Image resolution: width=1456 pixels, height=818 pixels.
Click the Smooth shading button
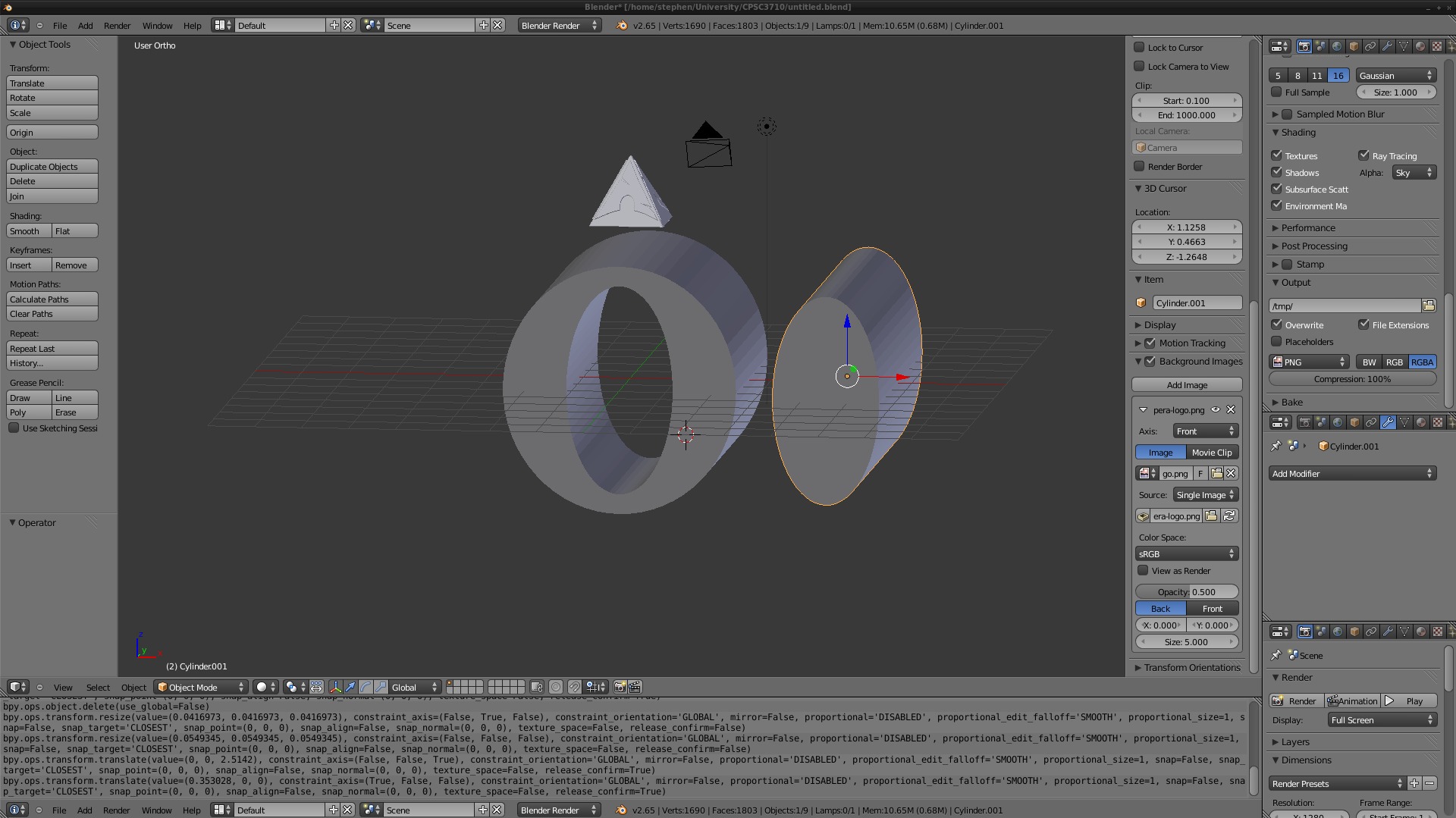pyautogui.click(x=30, y=230)
